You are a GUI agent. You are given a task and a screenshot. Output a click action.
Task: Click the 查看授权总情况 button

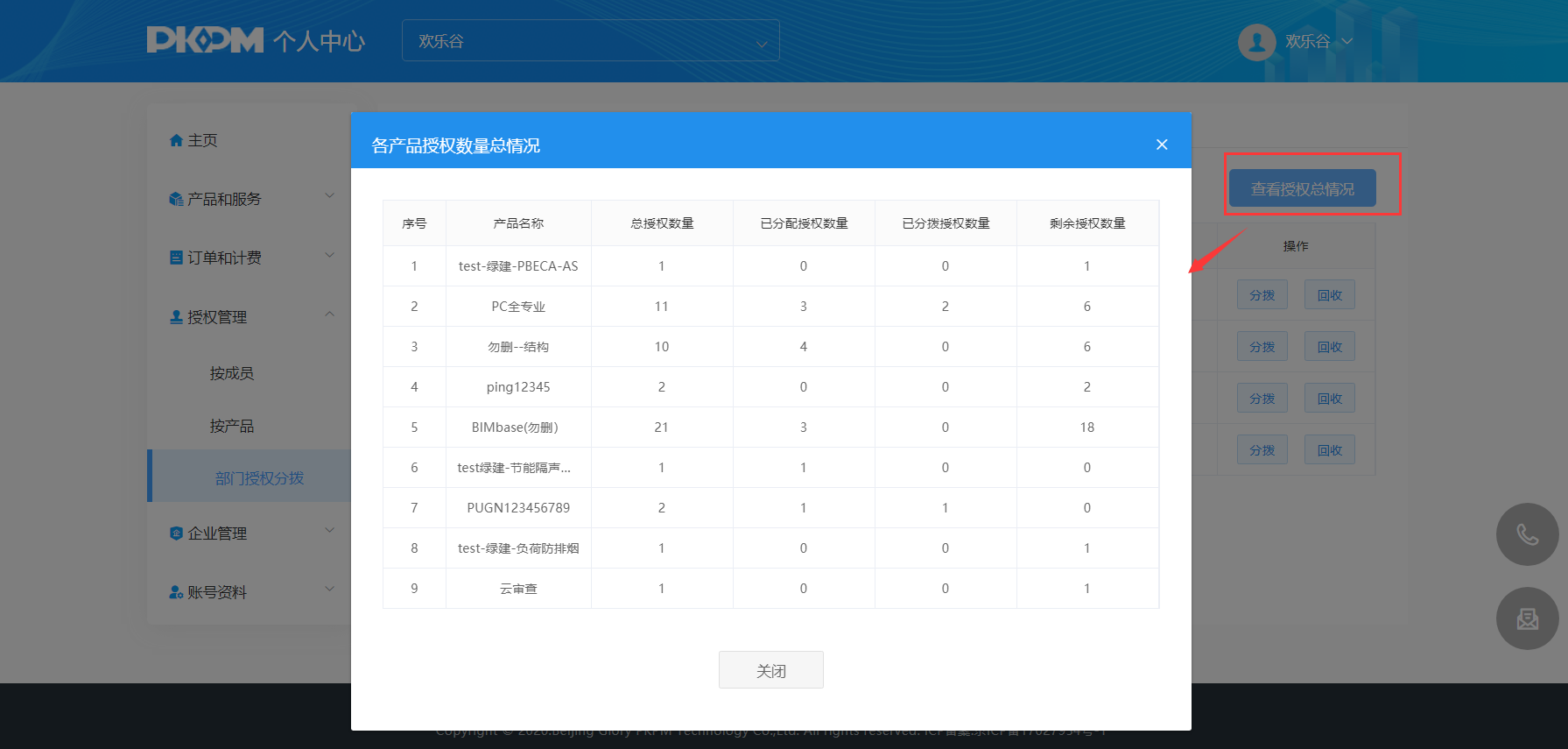(1302, 189)
